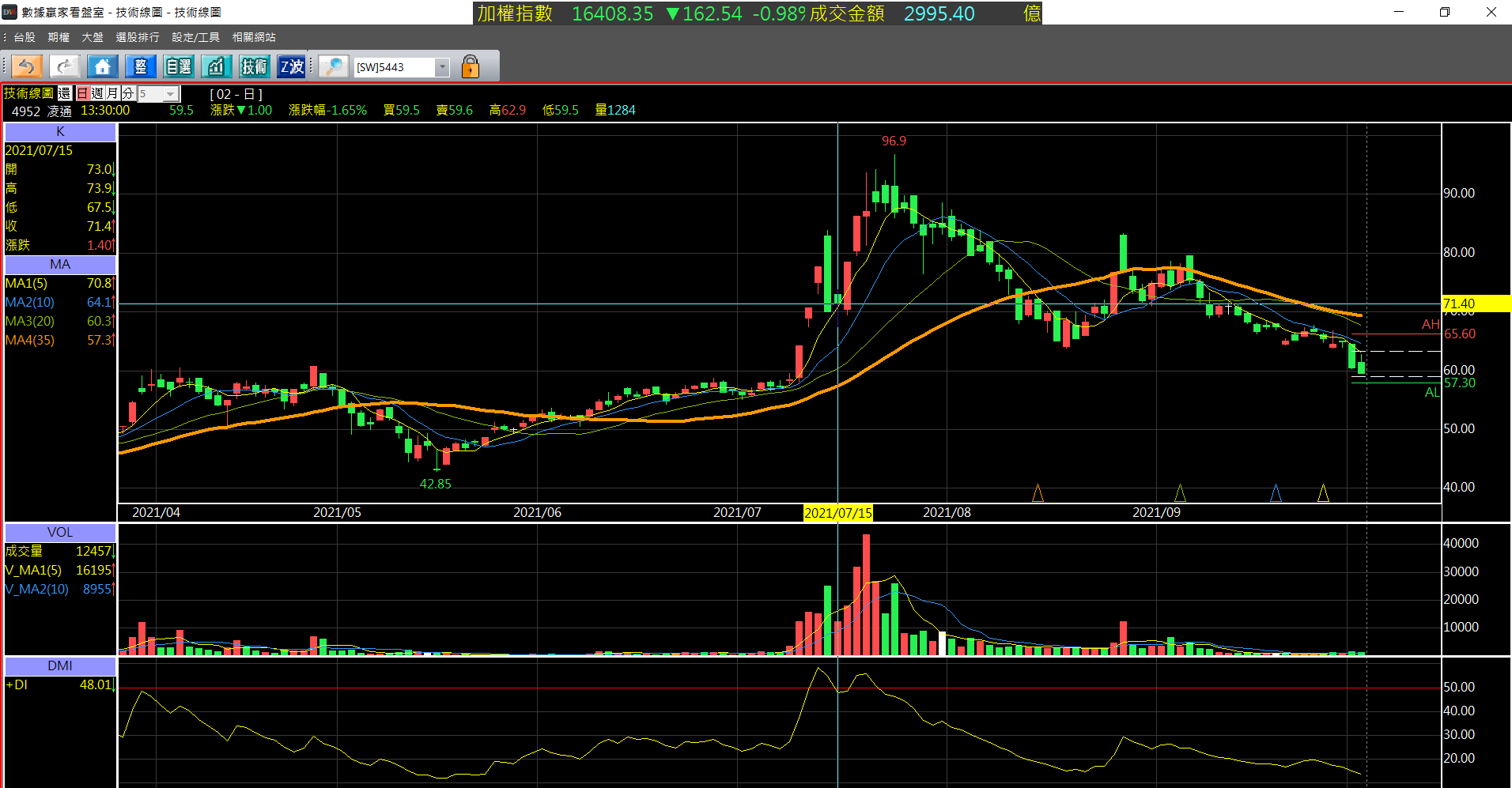Screen dimensions: 1512x788
Task: Click the 漲跌幅-1.65% change percentage
Action: click(x=328, y=110)
